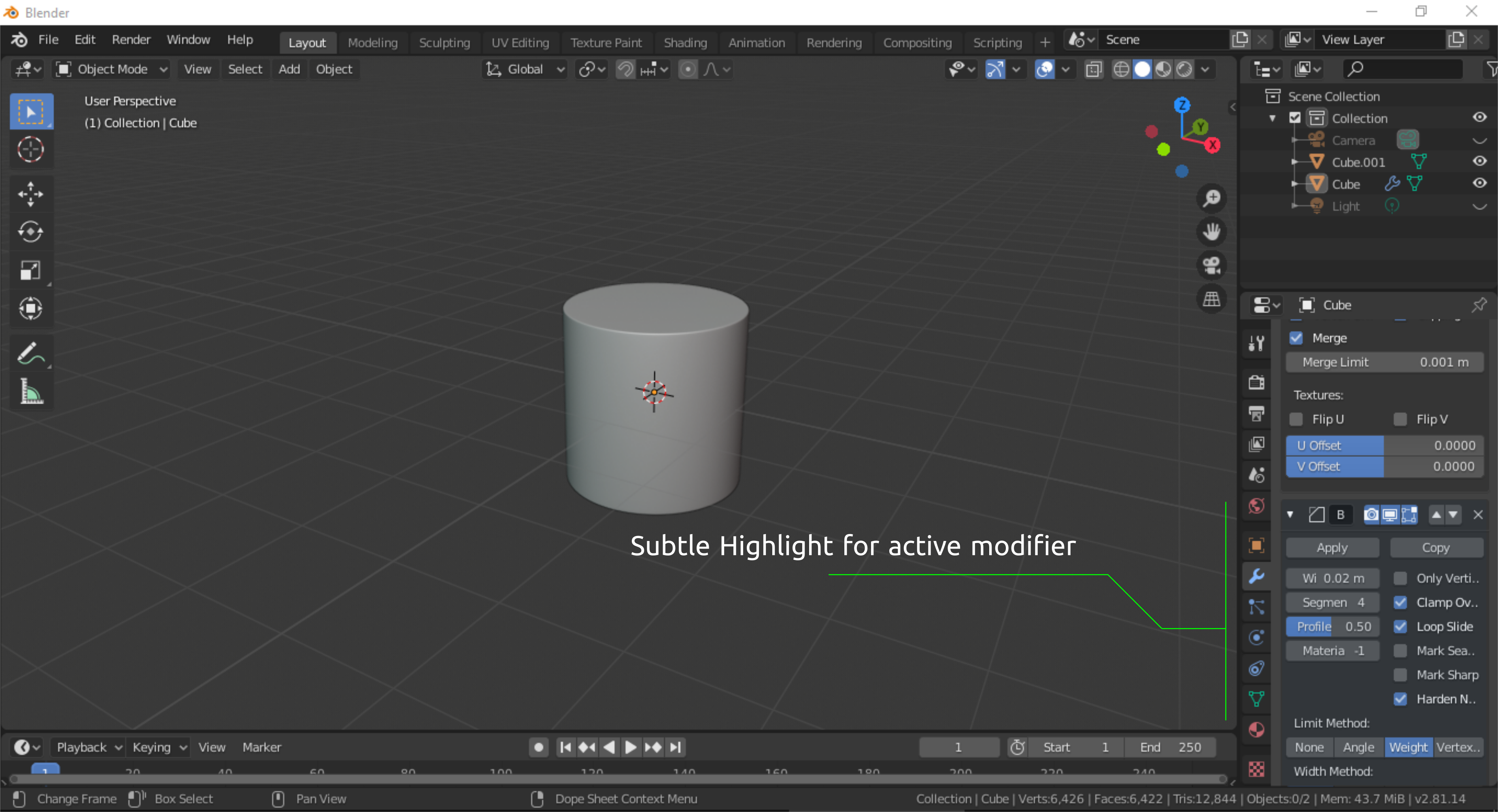Uncheck Clamp Overlap option
The image size is (1498, 812).
[1400, 602]
